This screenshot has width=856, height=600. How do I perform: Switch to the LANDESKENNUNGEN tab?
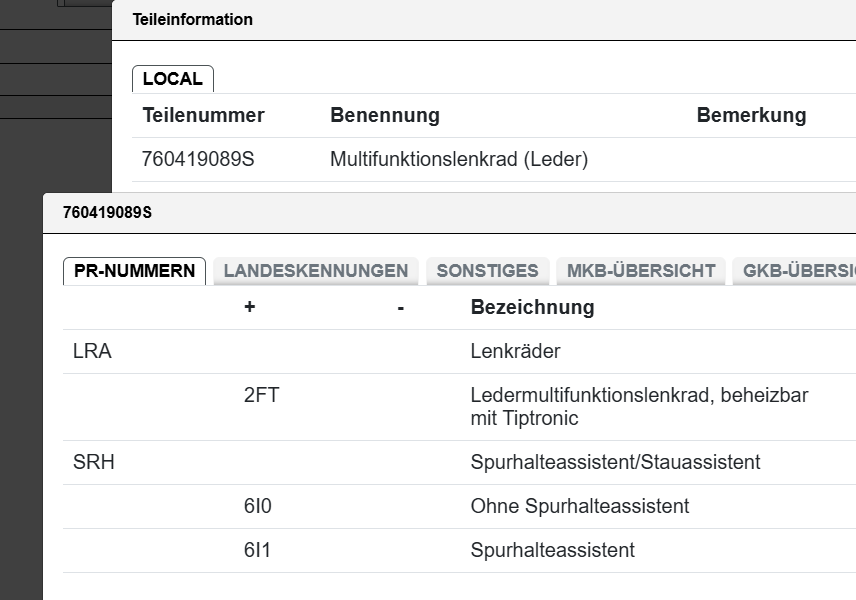[x=316, y=271]
